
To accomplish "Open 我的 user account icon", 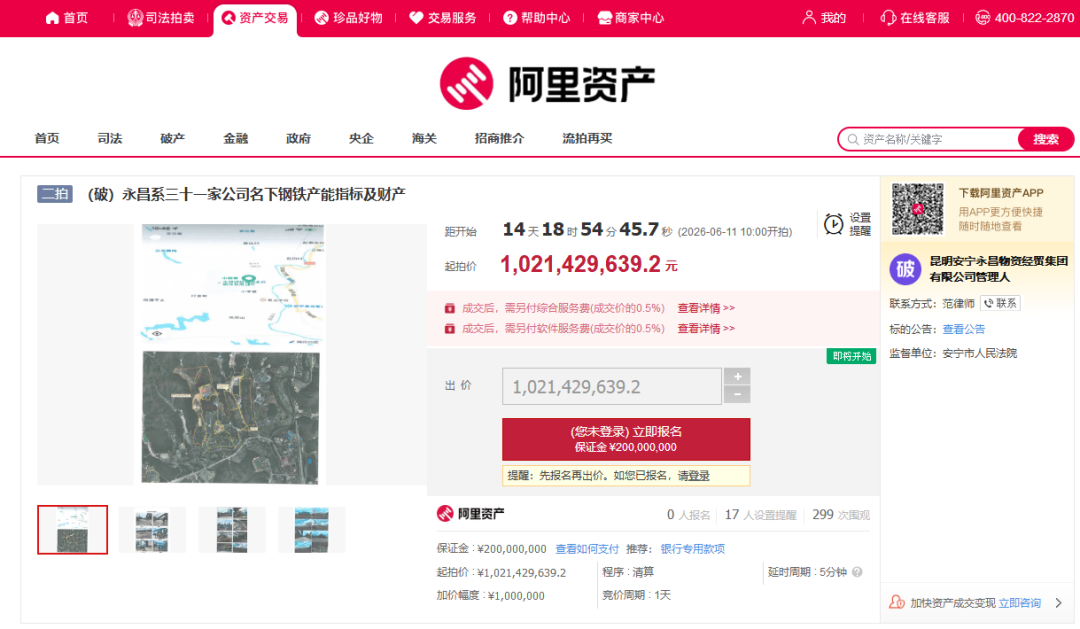I will [x=809, y=18].
